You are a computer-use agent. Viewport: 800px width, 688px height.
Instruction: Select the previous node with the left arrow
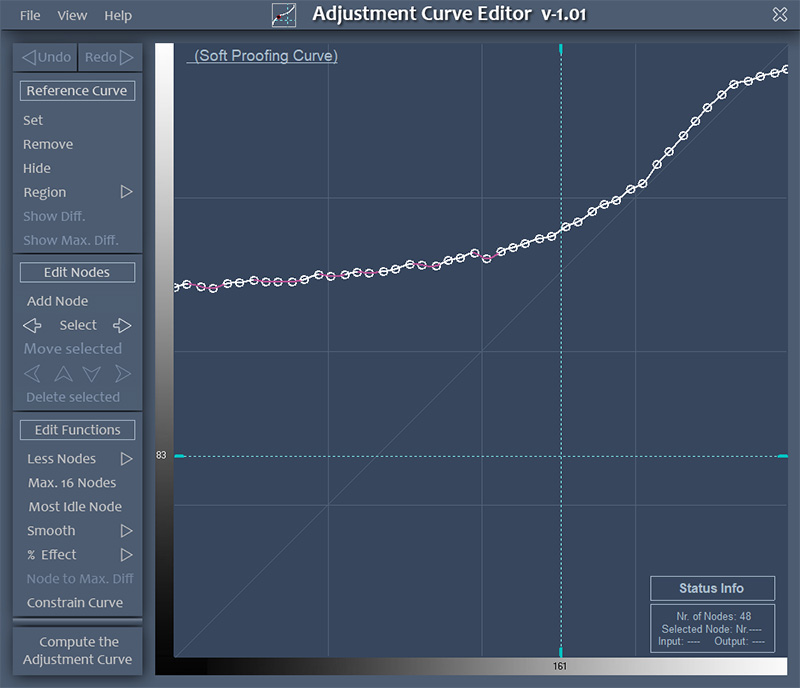point(33,325)
